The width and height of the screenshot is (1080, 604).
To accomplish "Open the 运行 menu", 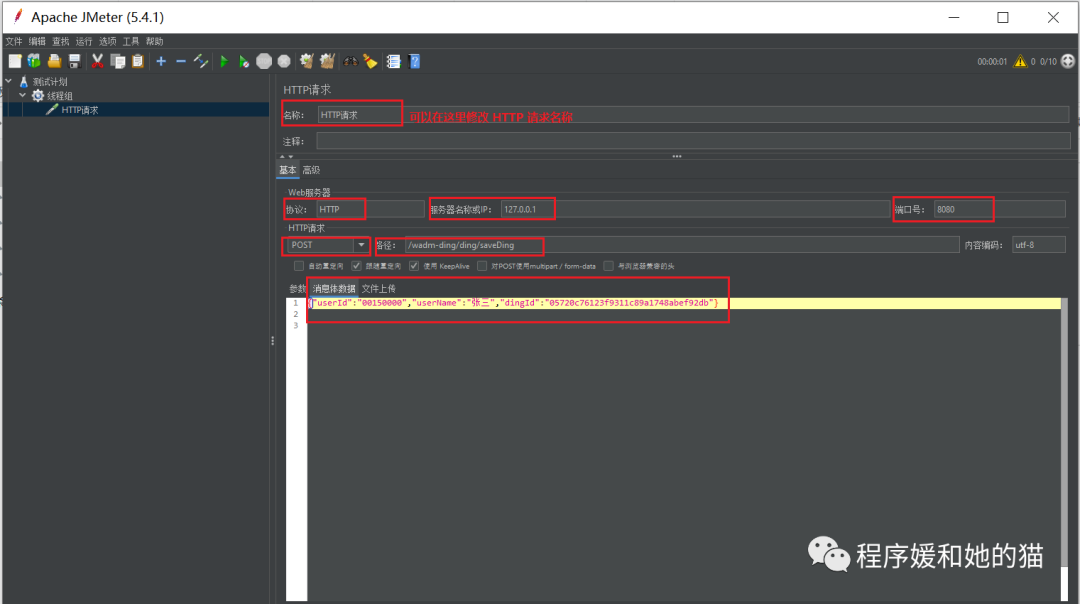I will pyautogui.click(x=84, y=41).
